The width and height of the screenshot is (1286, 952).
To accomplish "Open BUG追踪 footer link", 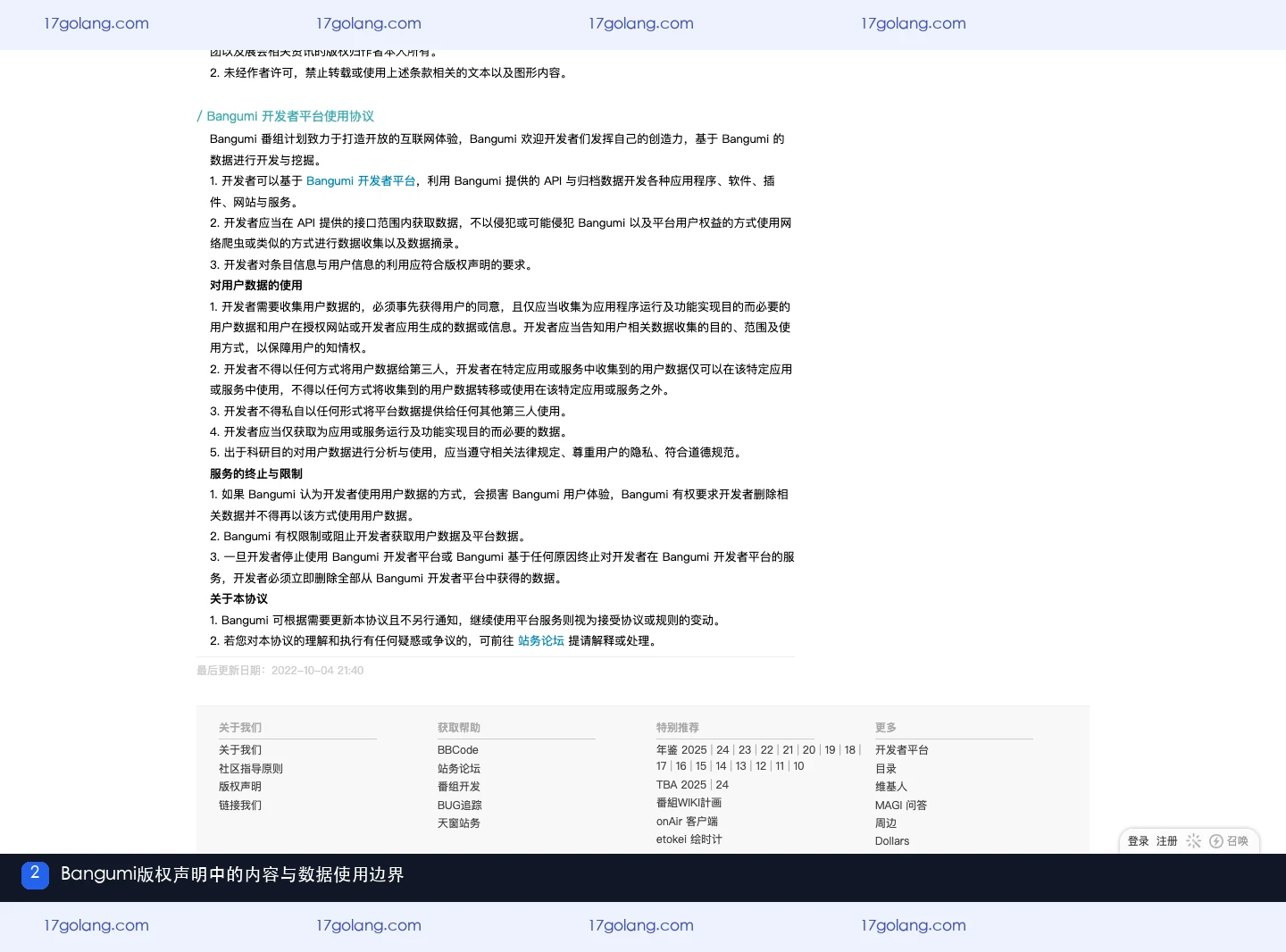I will pos(460,805).
